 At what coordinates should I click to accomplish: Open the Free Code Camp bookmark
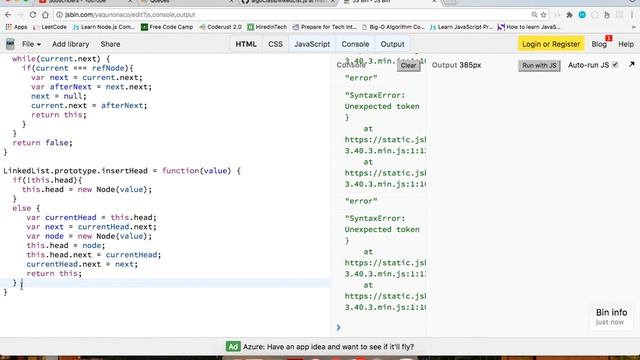(x=167, y=27)
